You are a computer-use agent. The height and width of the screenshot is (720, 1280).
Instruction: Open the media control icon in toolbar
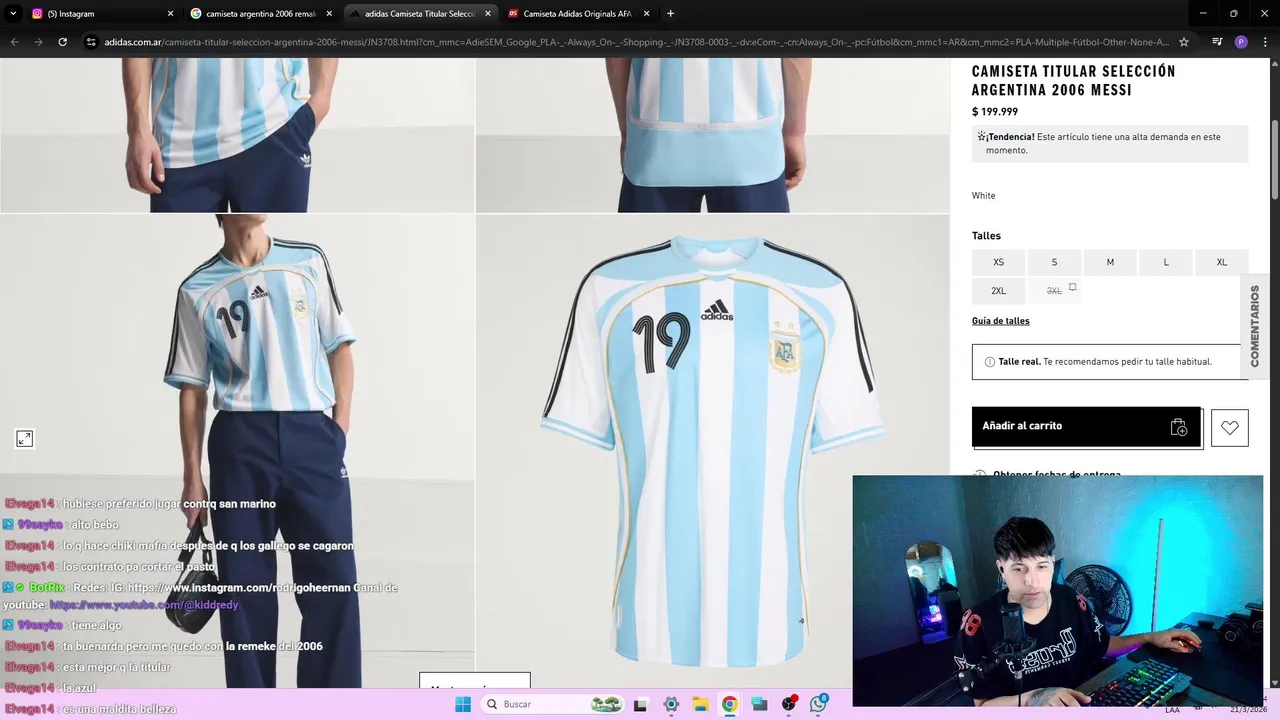point(1217,42)
